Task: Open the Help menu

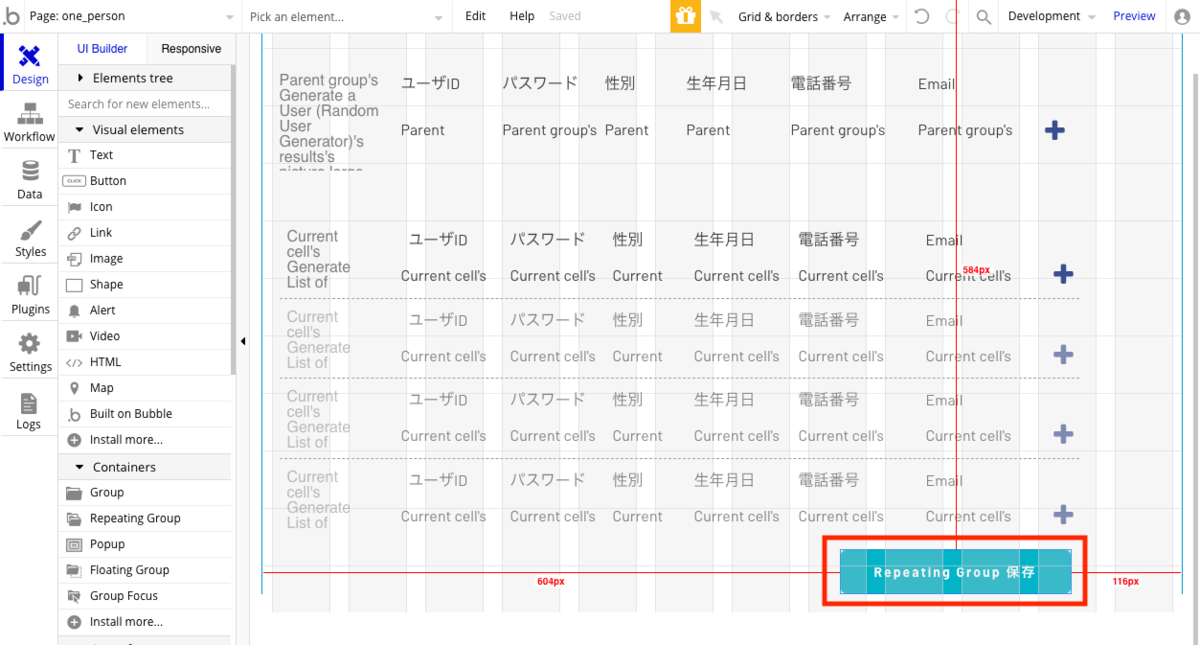Action: [522, 16]
